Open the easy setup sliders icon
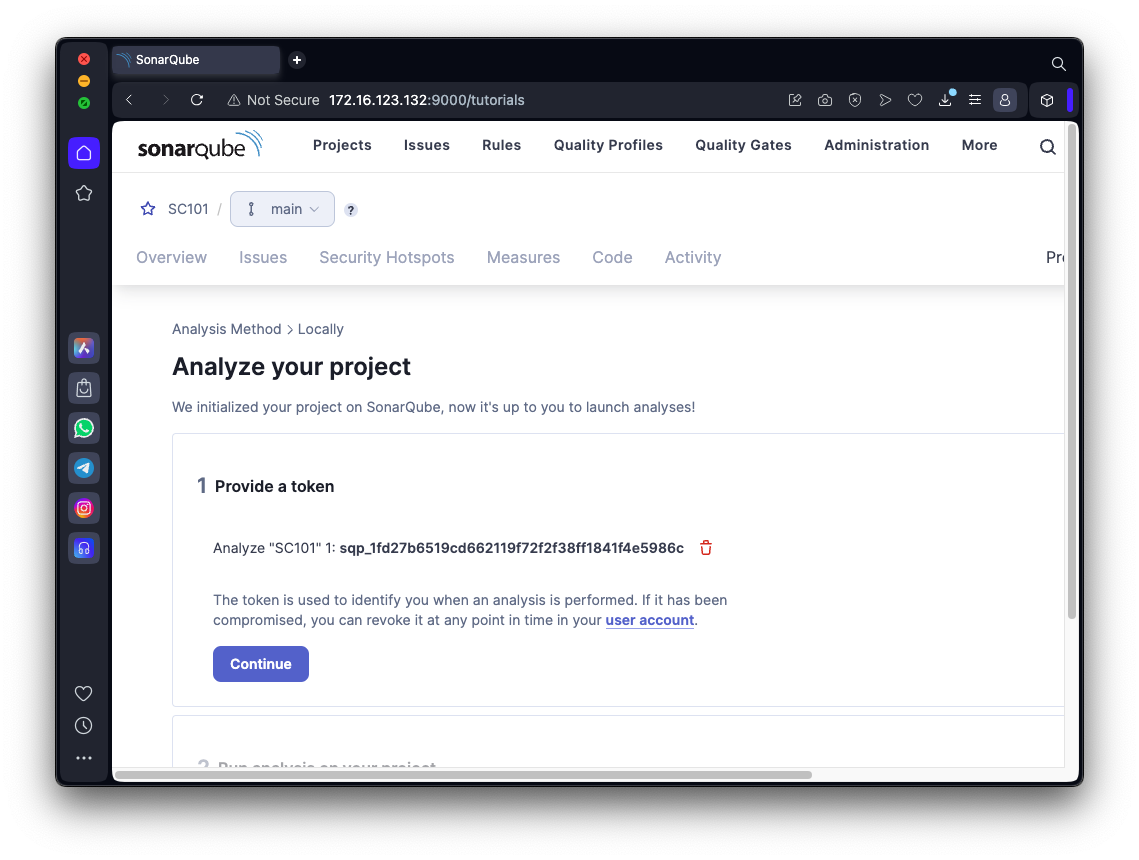 975,100
